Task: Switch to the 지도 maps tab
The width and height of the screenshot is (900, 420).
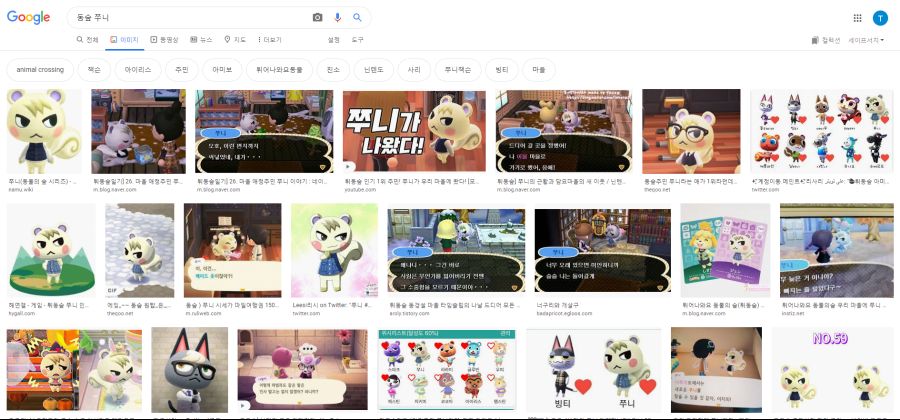Action: [235, 40]
